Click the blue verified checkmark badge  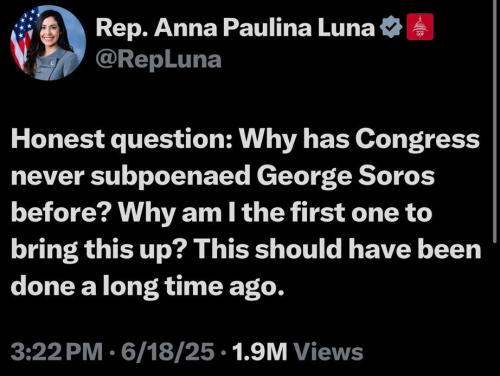click(391, 27)
